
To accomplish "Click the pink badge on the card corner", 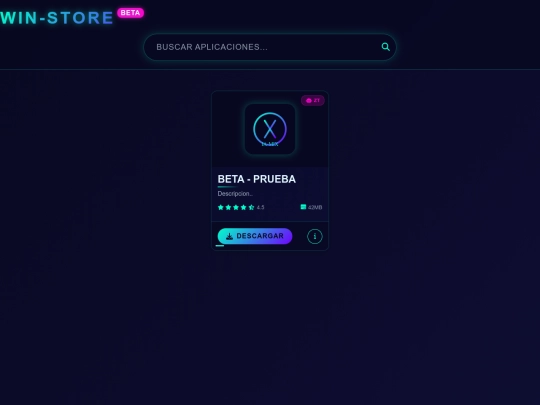I will point(313,101).
